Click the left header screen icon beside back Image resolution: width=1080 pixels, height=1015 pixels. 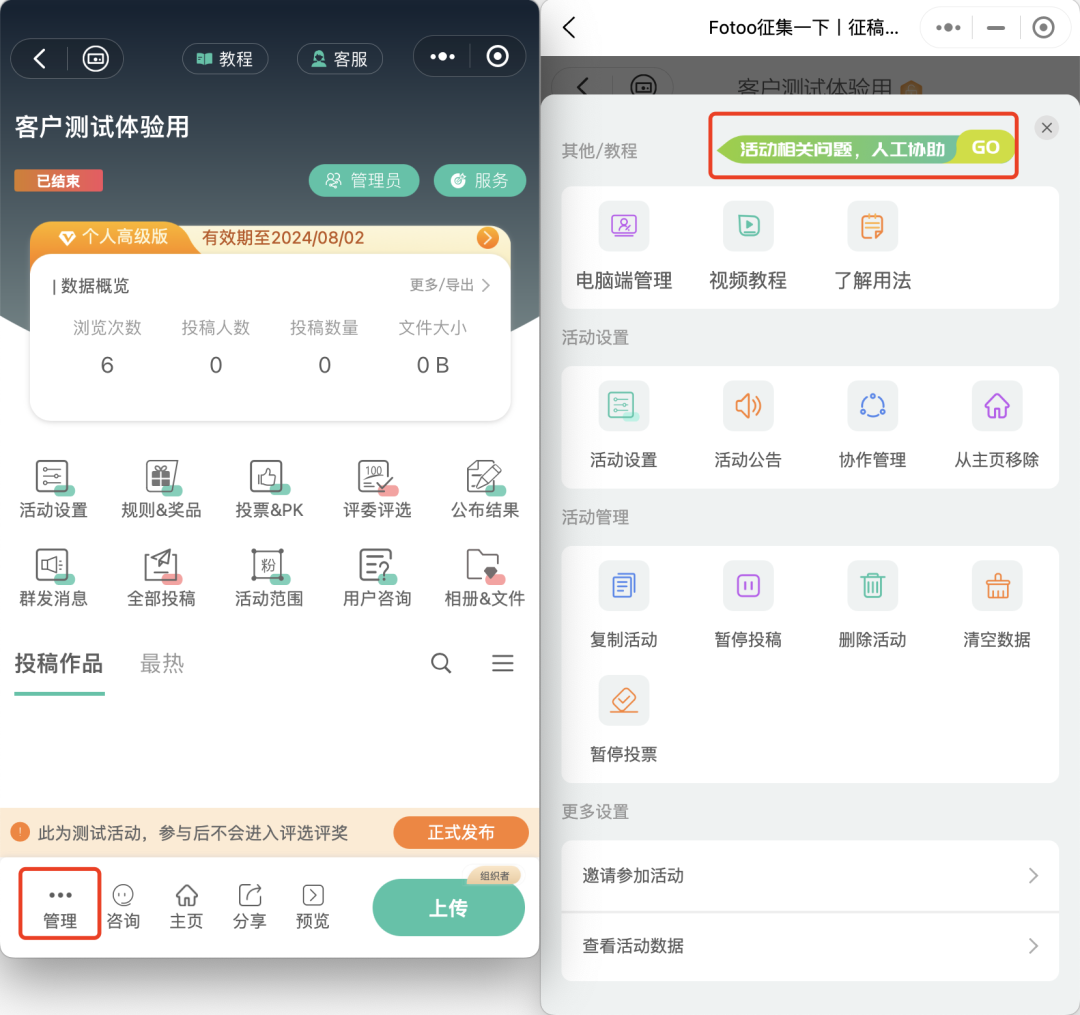coord(95,59)
